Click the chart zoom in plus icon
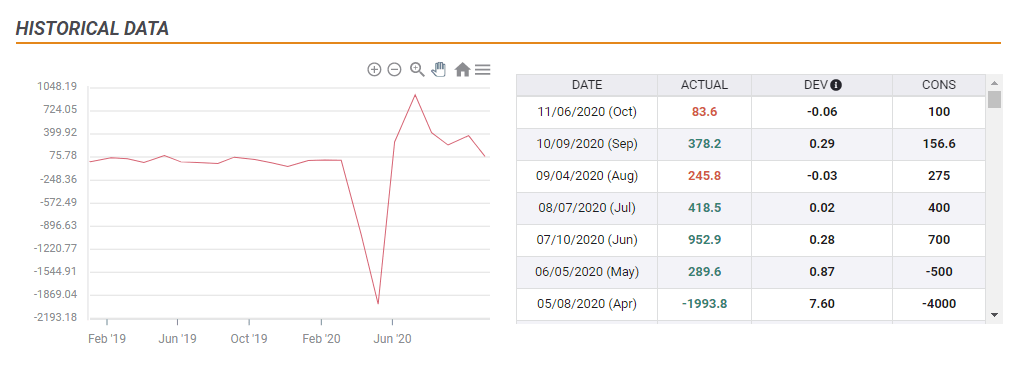1015x380 pixels. pos(374,69)
